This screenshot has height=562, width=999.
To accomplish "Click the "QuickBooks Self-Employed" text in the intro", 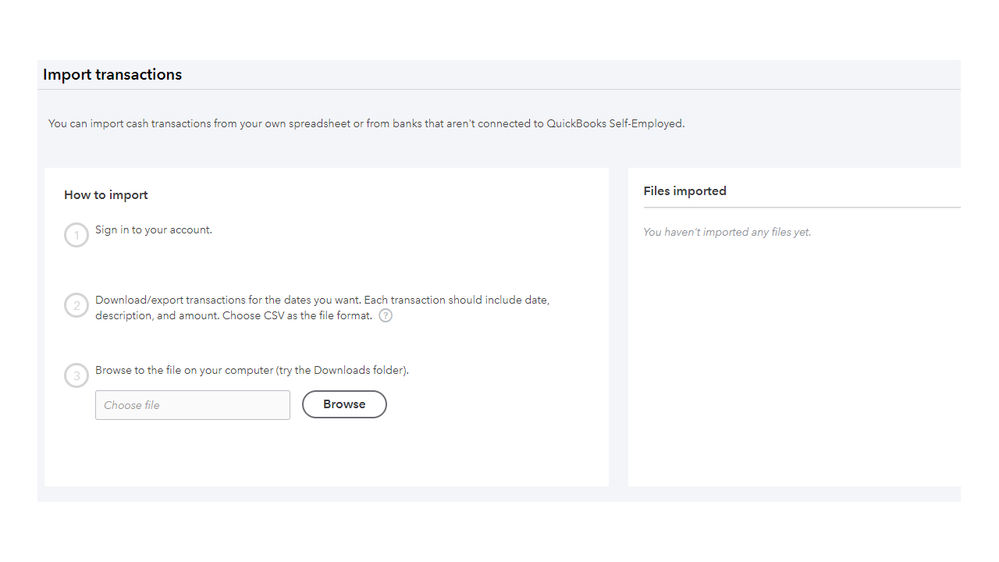I will tap(614, 124).
